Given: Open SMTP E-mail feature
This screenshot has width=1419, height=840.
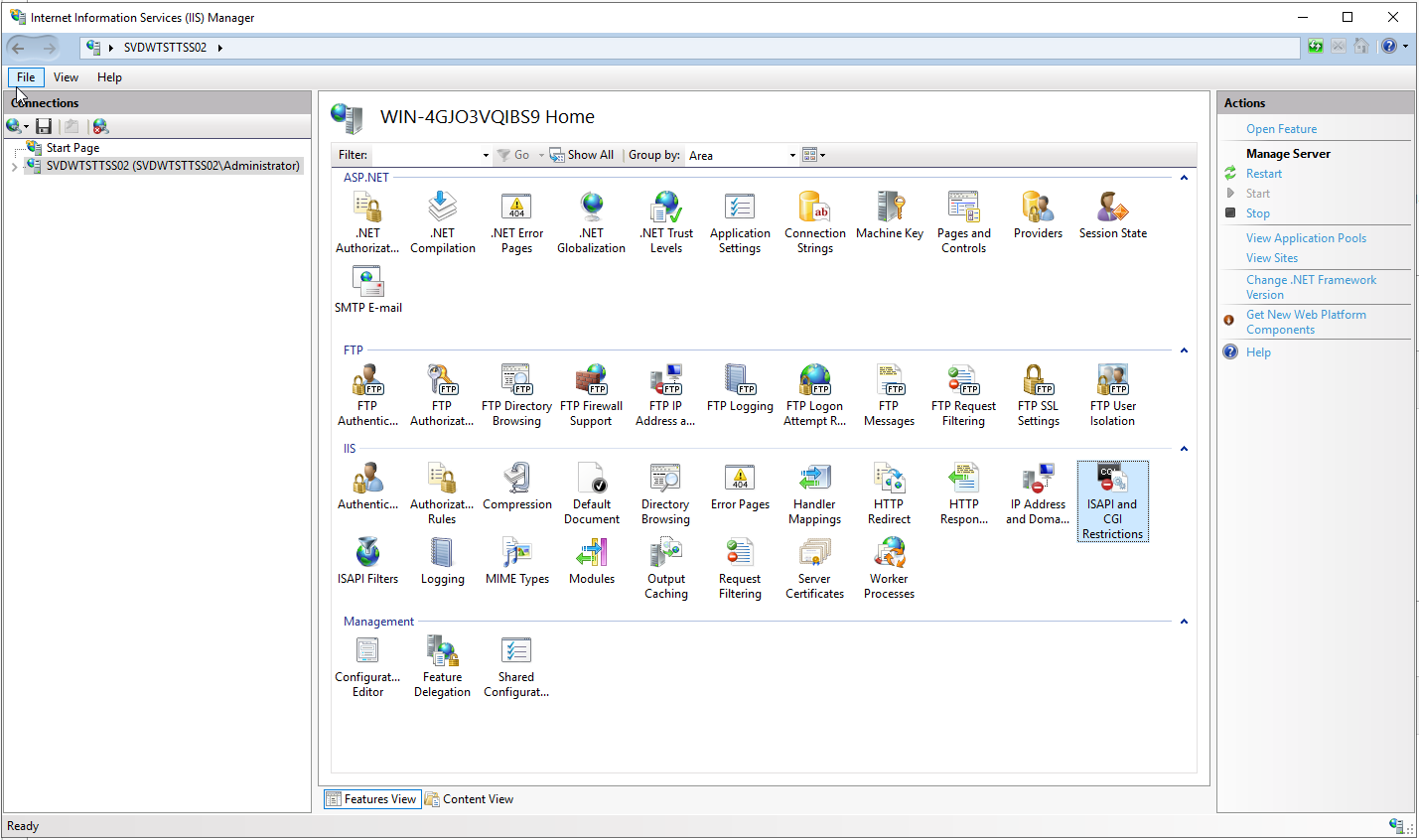Looking at the screenshot, I should tap(368, 291).
